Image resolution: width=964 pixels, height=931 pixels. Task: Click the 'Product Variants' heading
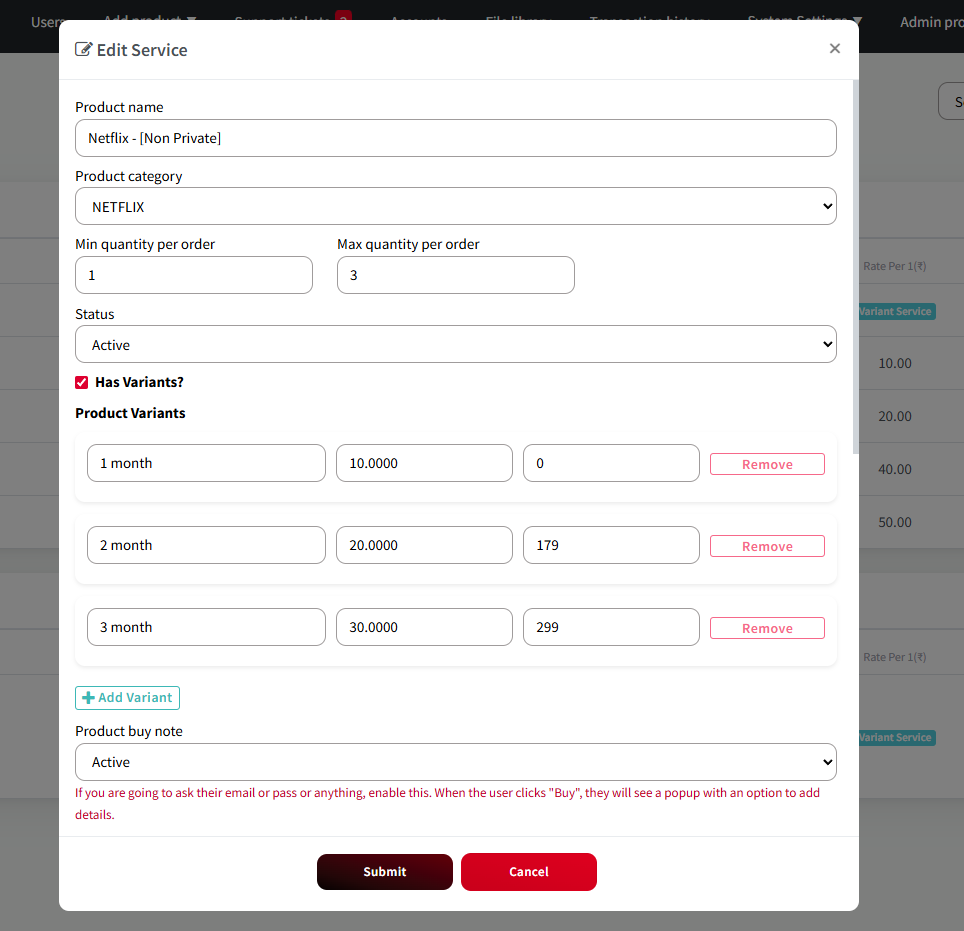pyautogui.click(x=130, y=413)
